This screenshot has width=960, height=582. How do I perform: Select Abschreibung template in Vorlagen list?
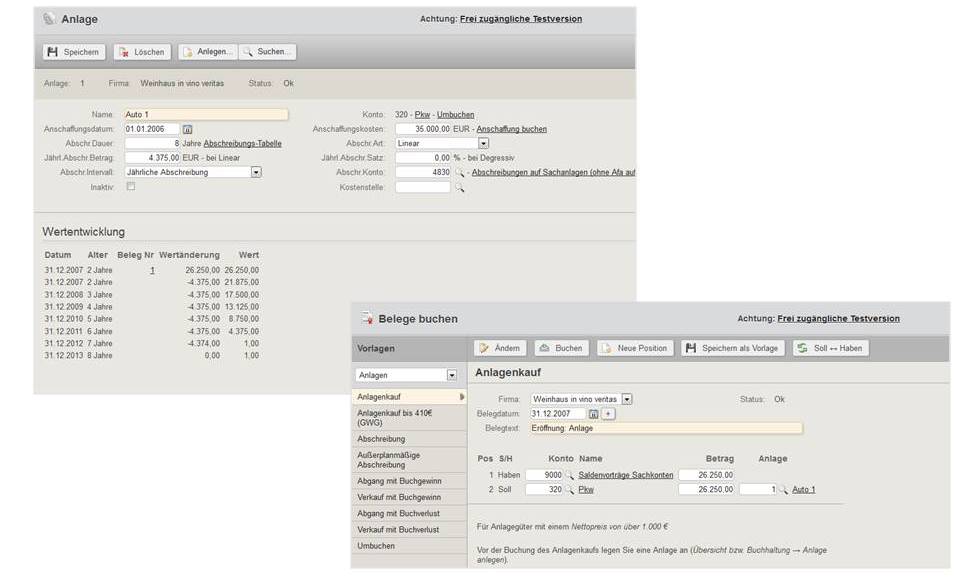tap(381, 436)
